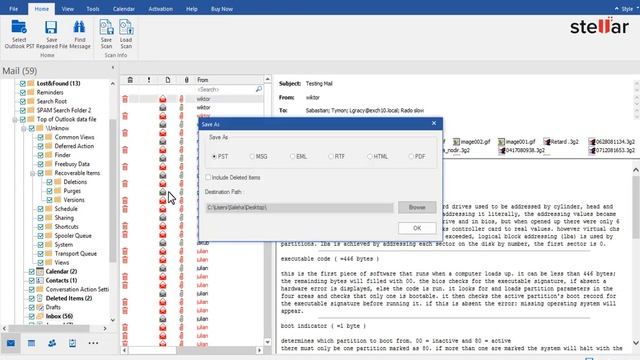Select the Freebusy Data folder

[x=72, y=164]
